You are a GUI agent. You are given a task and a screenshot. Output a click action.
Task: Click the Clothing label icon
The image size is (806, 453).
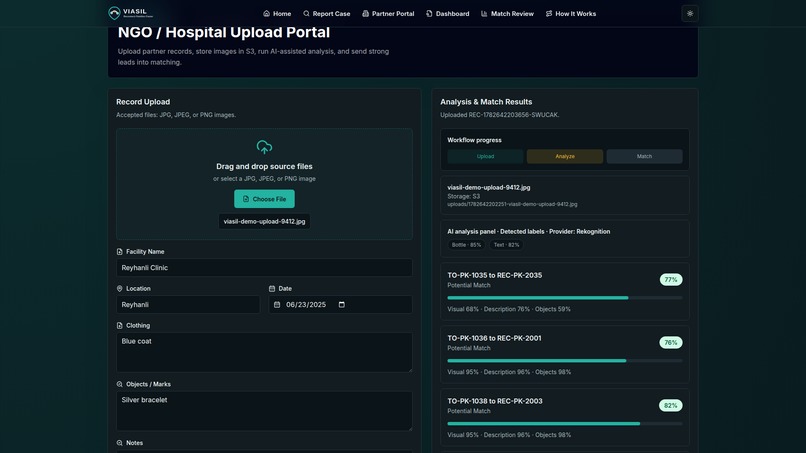120,326
